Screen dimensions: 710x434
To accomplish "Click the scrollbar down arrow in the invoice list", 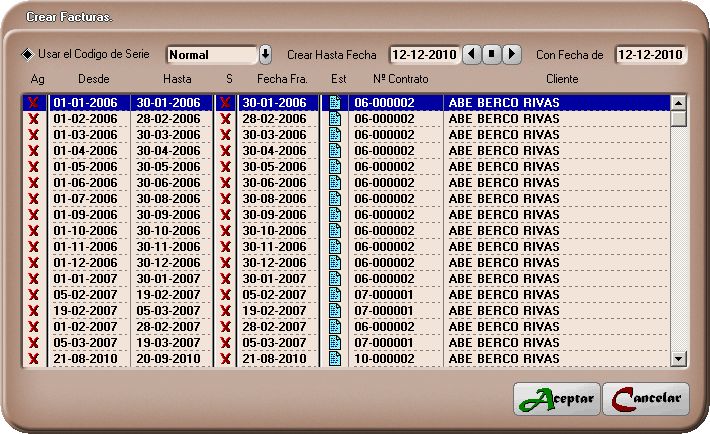I will tap(679, 358).
